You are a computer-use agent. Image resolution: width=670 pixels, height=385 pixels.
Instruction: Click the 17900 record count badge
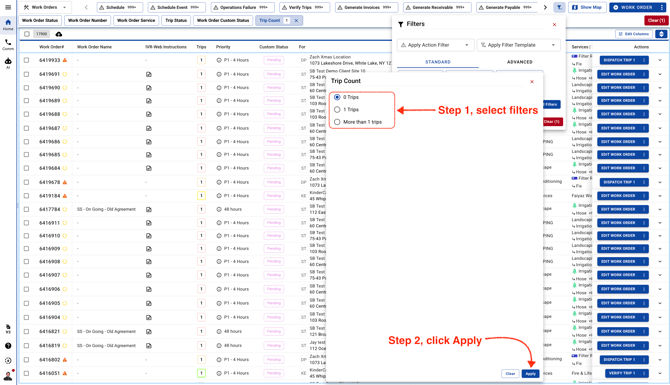coord(41,34)
